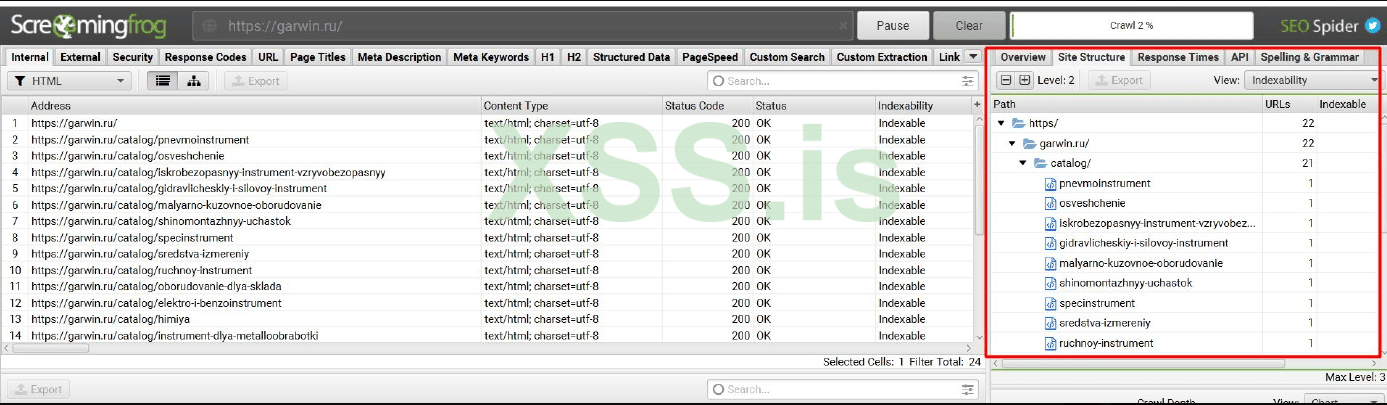The width and height of the screenshot is (1387, 405).
Task: Open the Internal tab
Action: [30, 57]
